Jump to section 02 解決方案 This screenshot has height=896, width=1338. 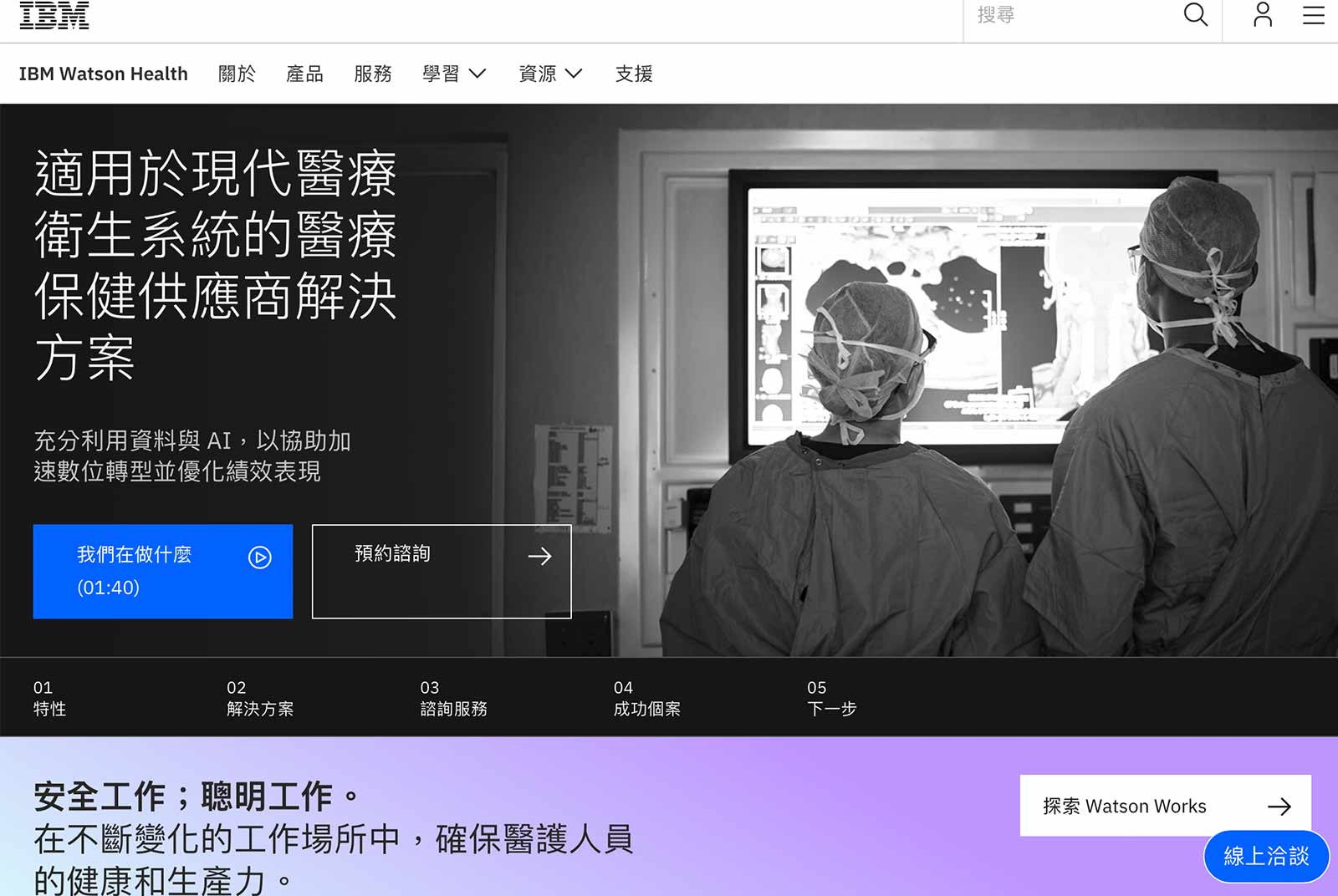260,698
